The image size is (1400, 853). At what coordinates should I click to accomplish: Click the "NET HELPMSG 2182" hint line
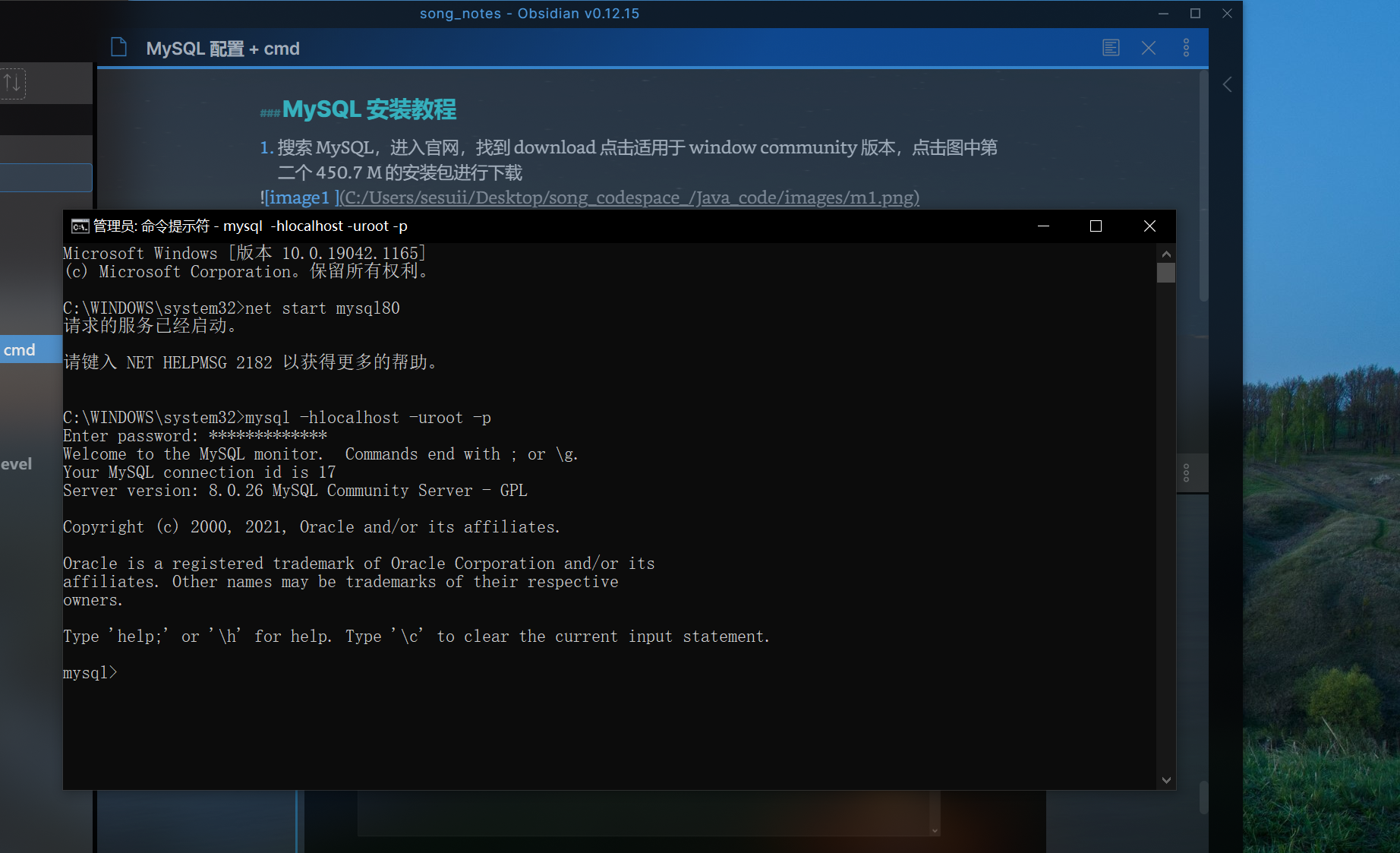tap(250, 362)
